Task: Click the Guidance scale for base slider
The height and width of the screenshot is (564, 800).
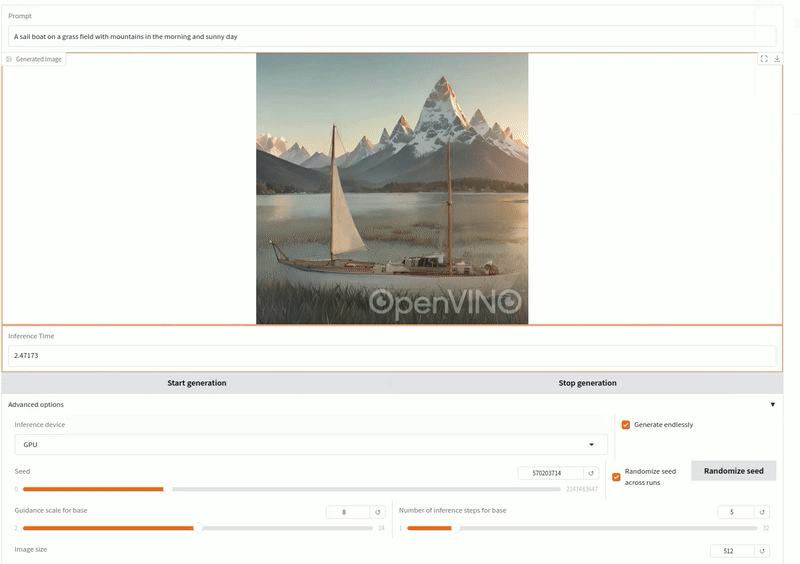Action: 198,528
